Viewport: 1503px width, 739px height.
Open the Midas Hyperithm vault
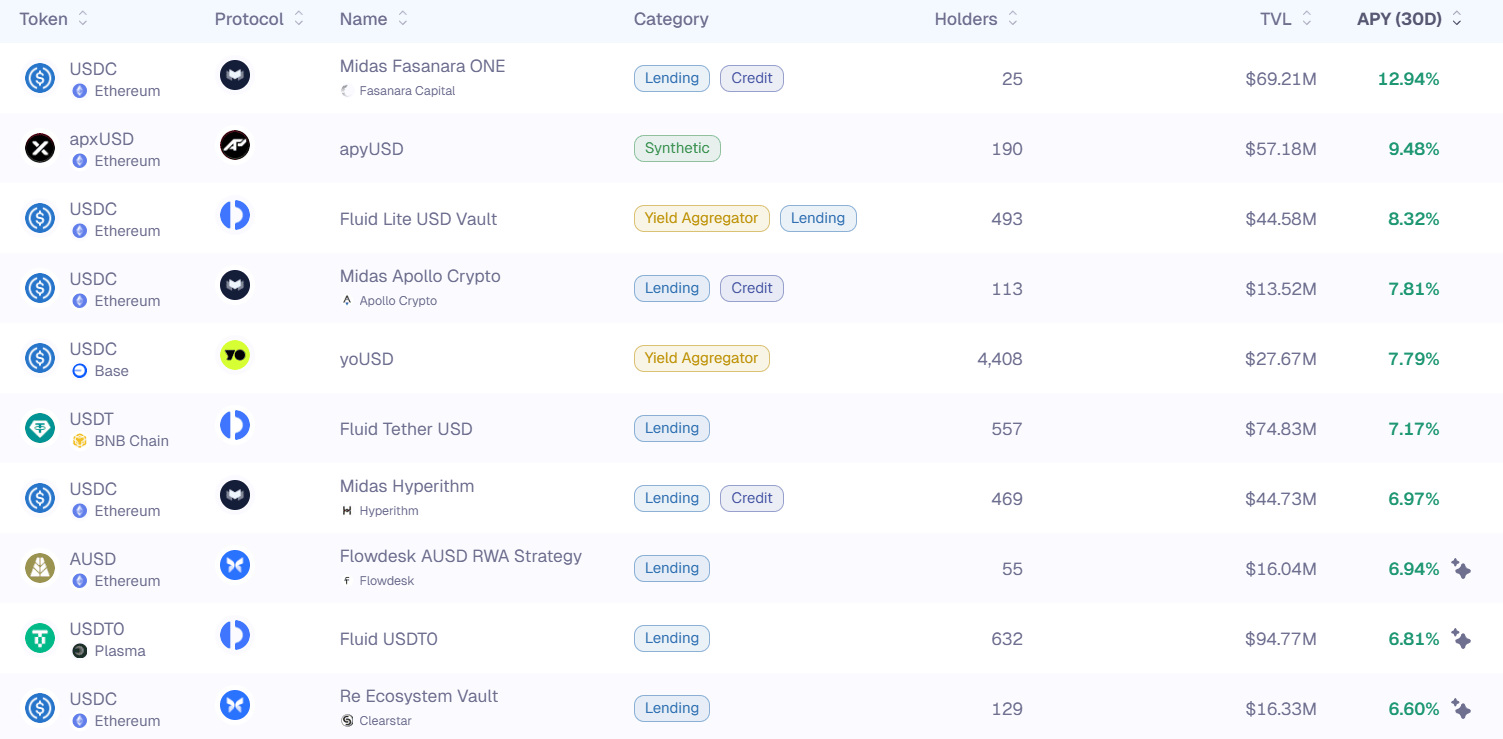(407, 486)
